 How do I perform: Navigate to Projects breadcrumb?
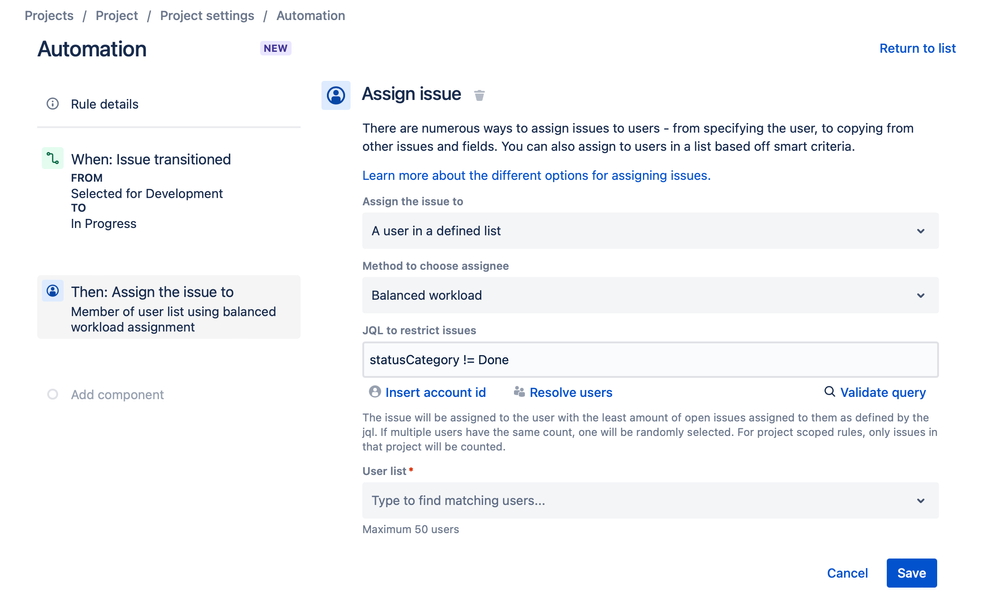(49, 16)
